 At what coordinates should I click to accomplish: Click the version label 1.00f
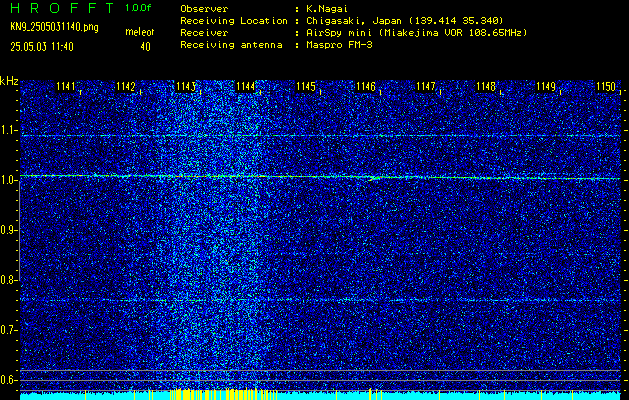[x=138, y=8]
